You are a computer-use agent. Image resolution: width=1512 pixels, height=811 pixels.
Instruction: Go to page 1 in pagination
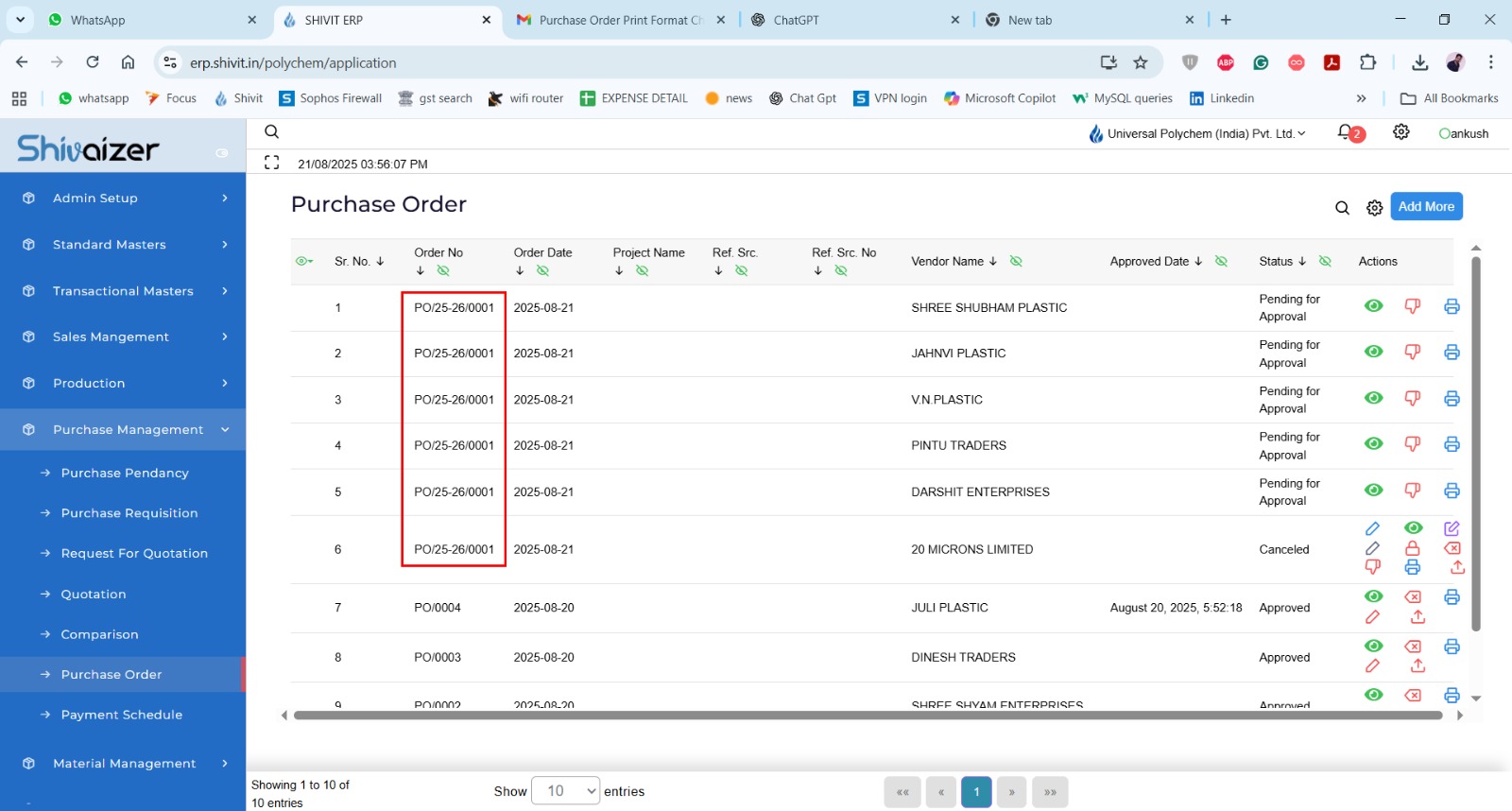976,792
